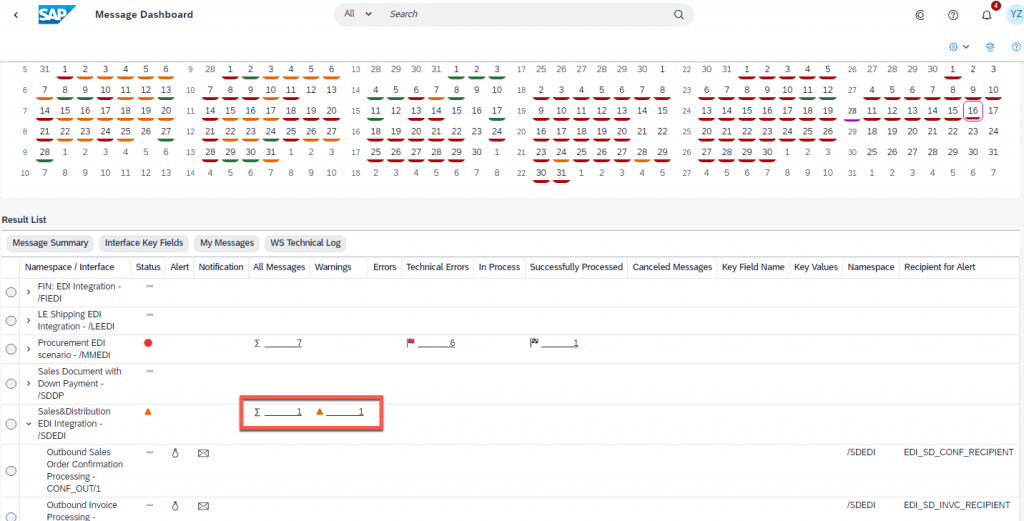Select radio for Sales&Distribution EDI Integration
This screenshot has width=1024, height=521.
pyautogui.click(x=11, y=424)
